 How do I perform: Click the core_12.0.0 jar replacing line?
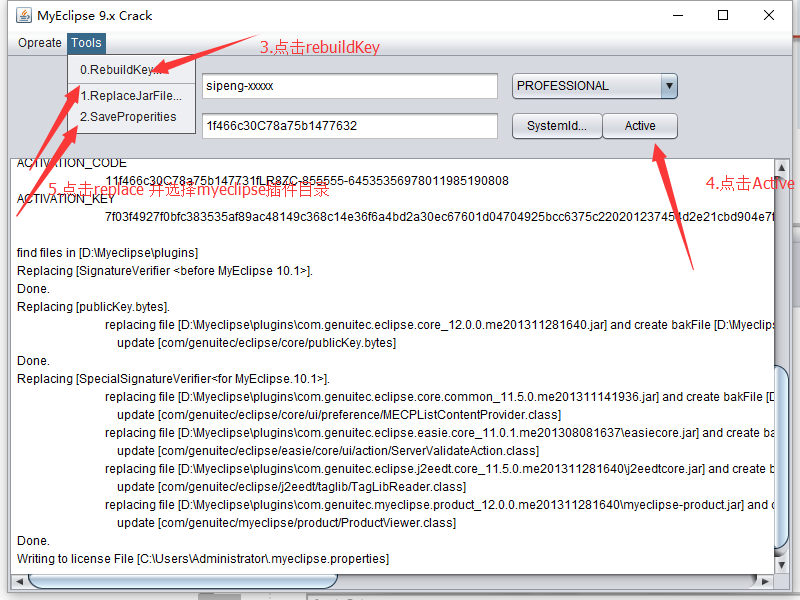[x=439, y=325]
